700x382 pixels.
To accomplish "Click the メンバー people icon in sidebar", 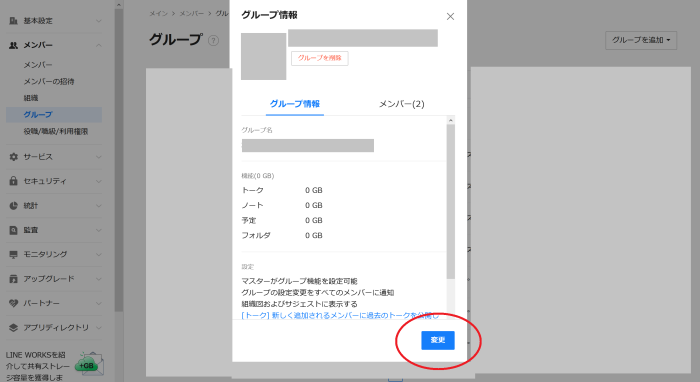I will (x=13, y=45).
